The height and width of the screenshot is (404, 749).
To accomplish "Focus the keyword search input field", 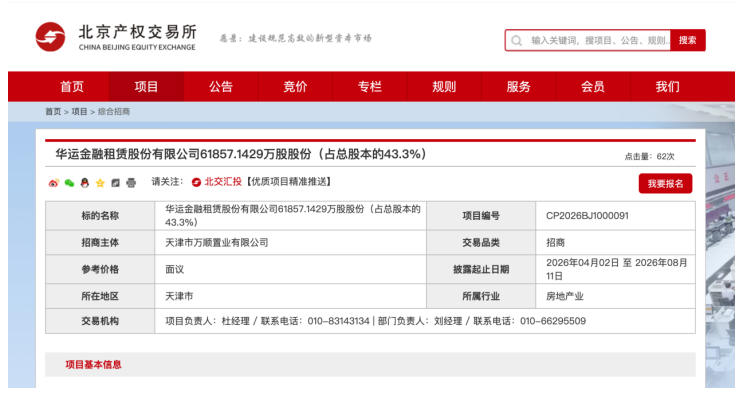I will pyautogui.click(x=597, y=41).
